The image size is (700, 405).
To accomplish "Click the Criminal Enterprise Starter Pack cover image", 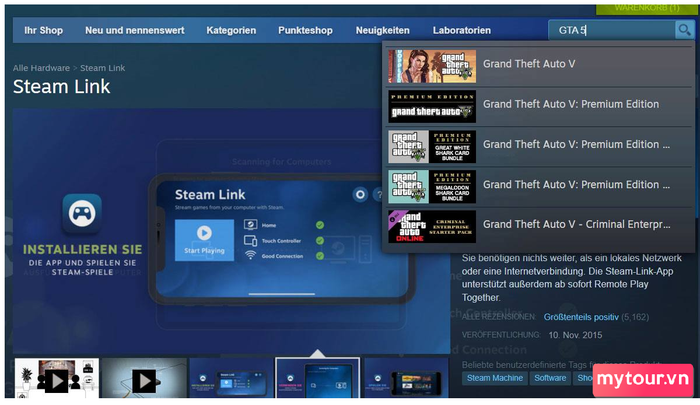I will pos(432,227).
